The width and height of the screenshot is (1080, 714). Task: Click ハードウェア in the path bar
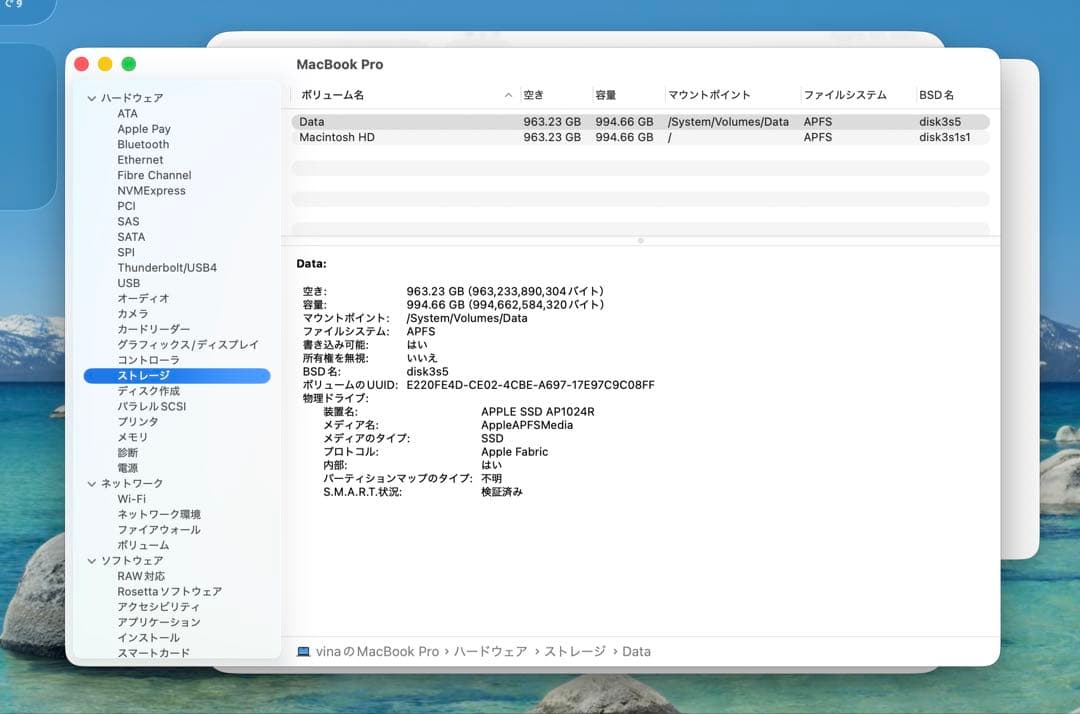(490, 651)
